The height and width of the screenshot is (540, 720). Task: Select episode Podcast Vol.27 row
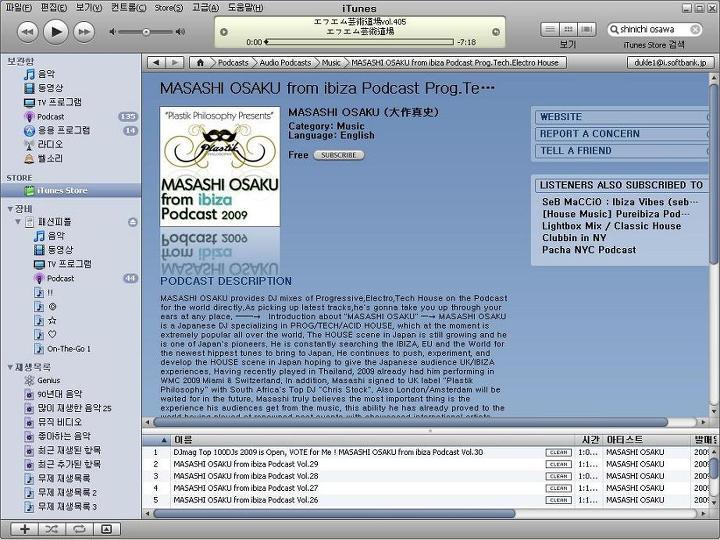point(425,488)
